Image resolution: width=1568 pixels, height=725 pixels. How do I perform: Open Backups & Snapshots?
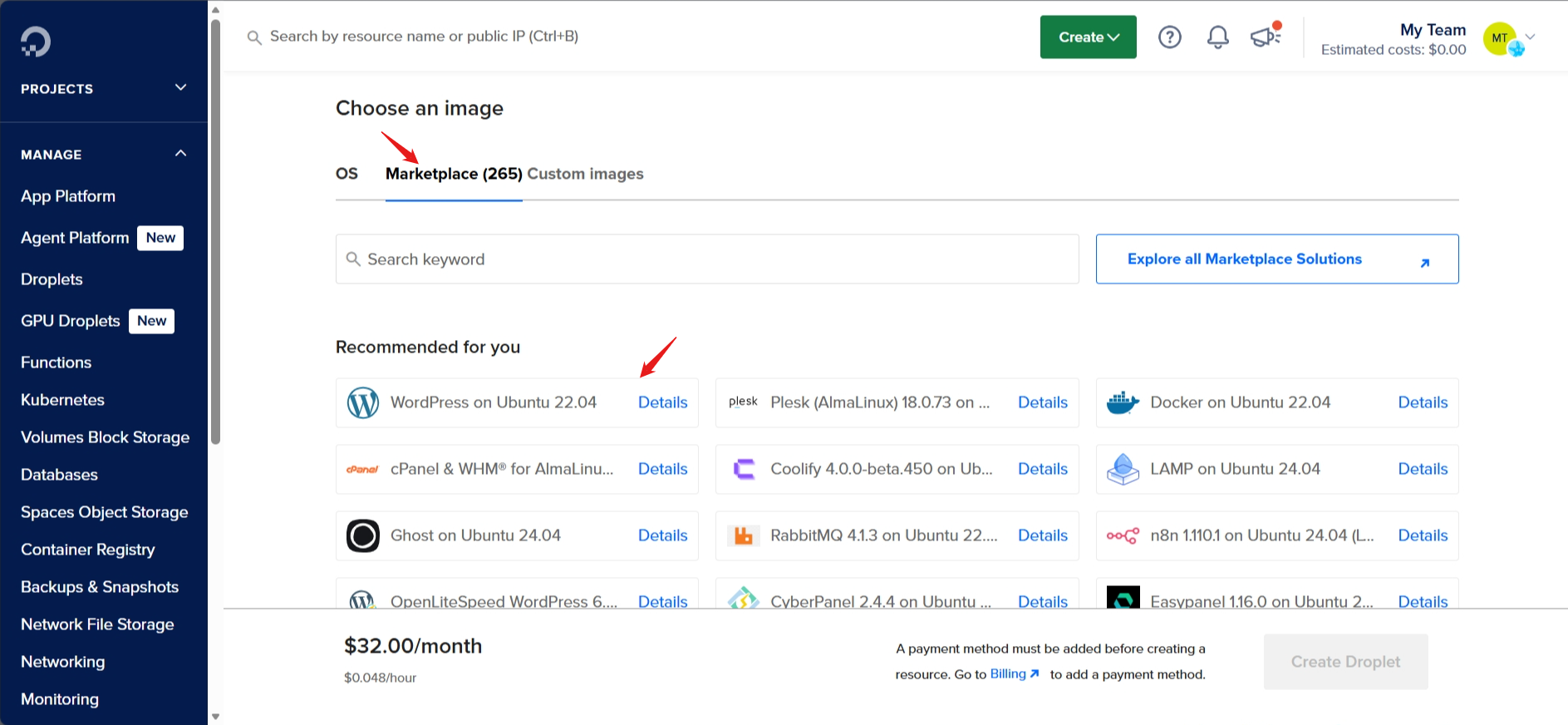point(100,587)
